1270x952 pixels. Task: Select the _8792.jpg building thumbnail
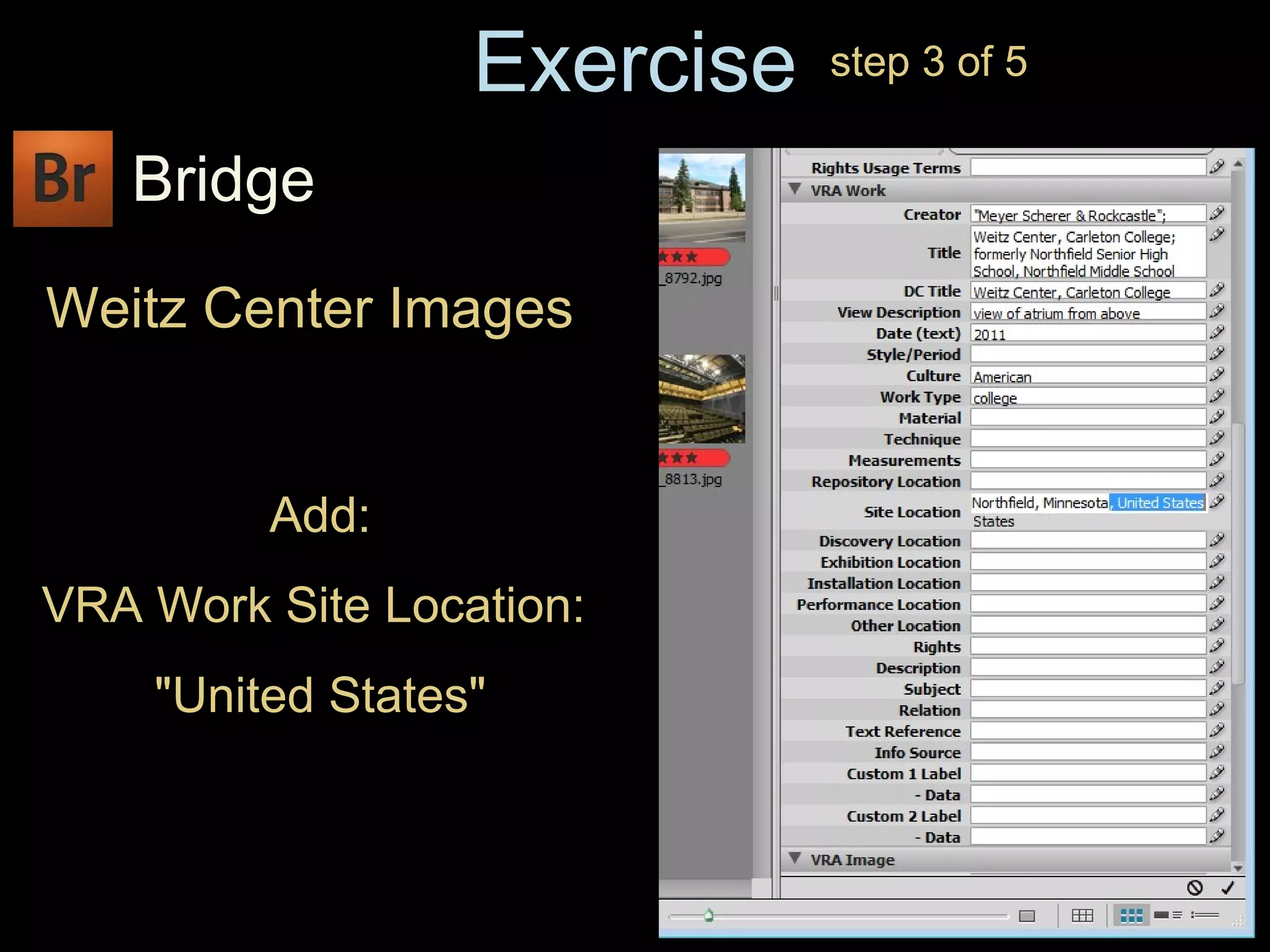coord(702,198)
